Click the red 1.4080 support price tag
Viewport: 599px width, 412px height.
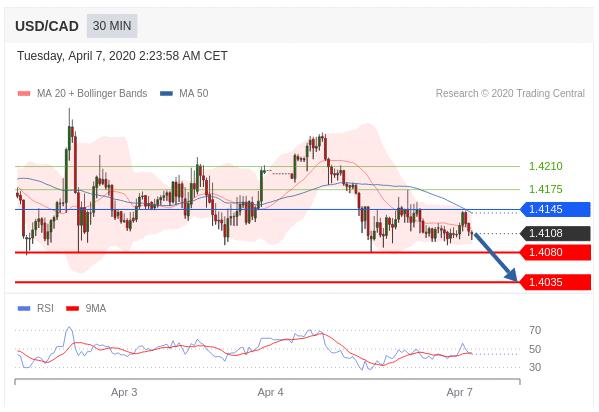coord(556,252)
